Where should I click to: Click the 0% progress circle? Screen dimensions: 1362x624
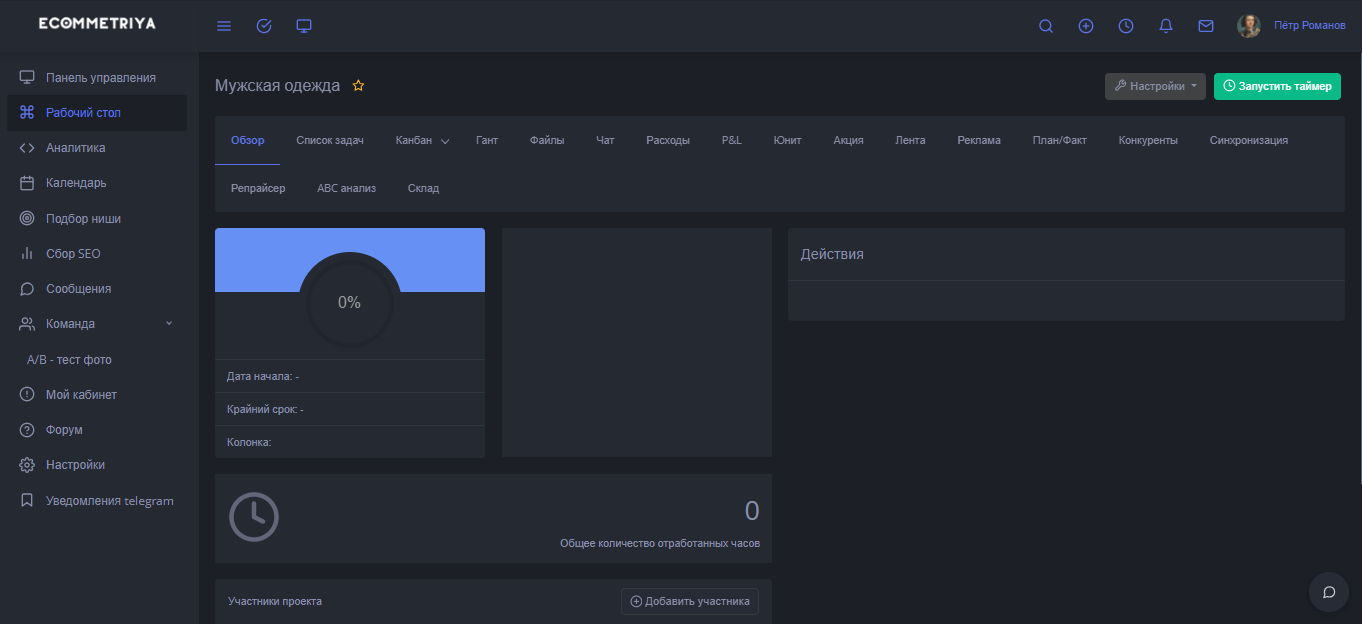[349, 302]
